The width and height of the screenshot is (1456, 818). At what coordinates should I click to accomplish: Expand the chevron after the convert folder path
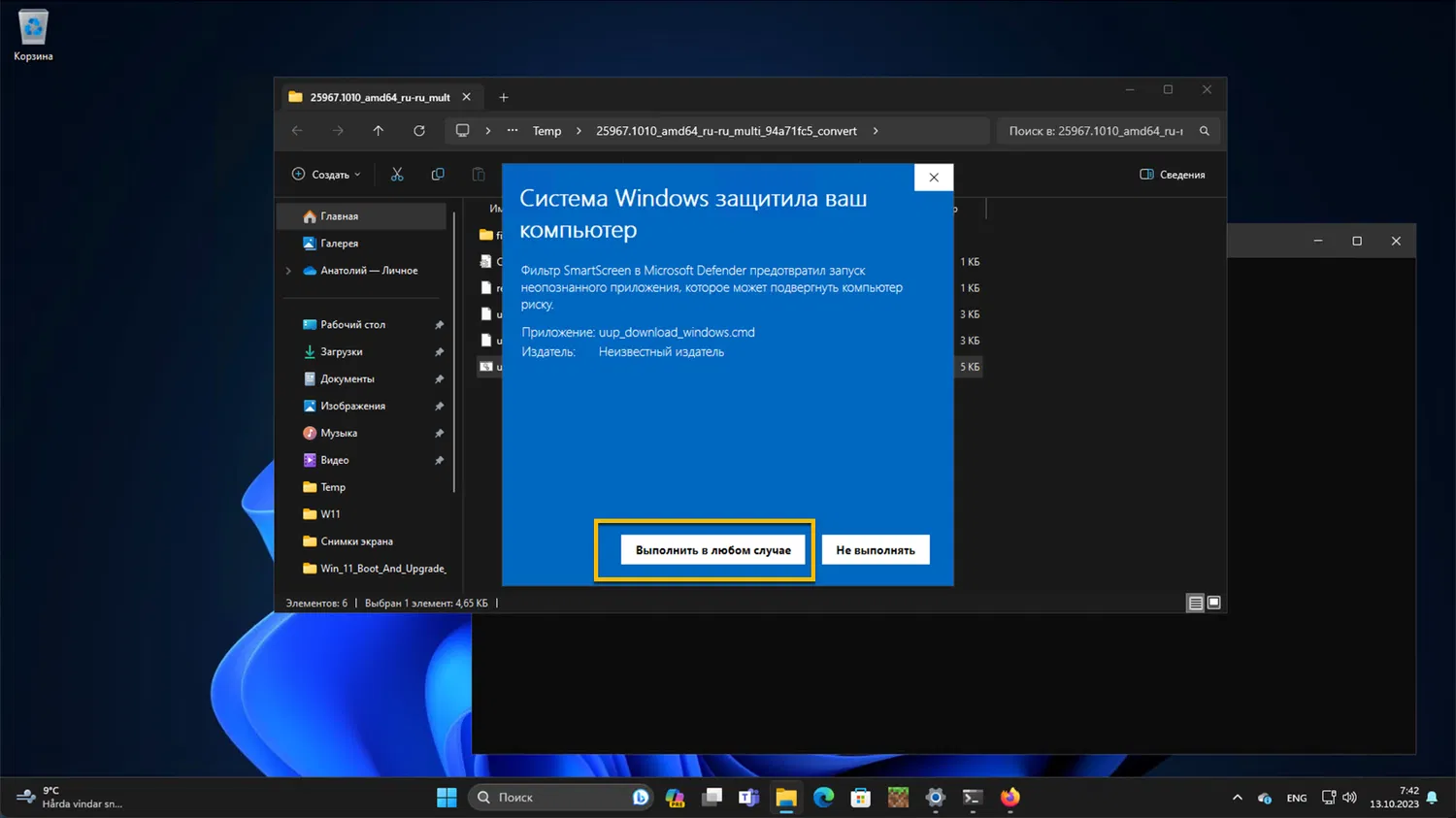point(876,131)
